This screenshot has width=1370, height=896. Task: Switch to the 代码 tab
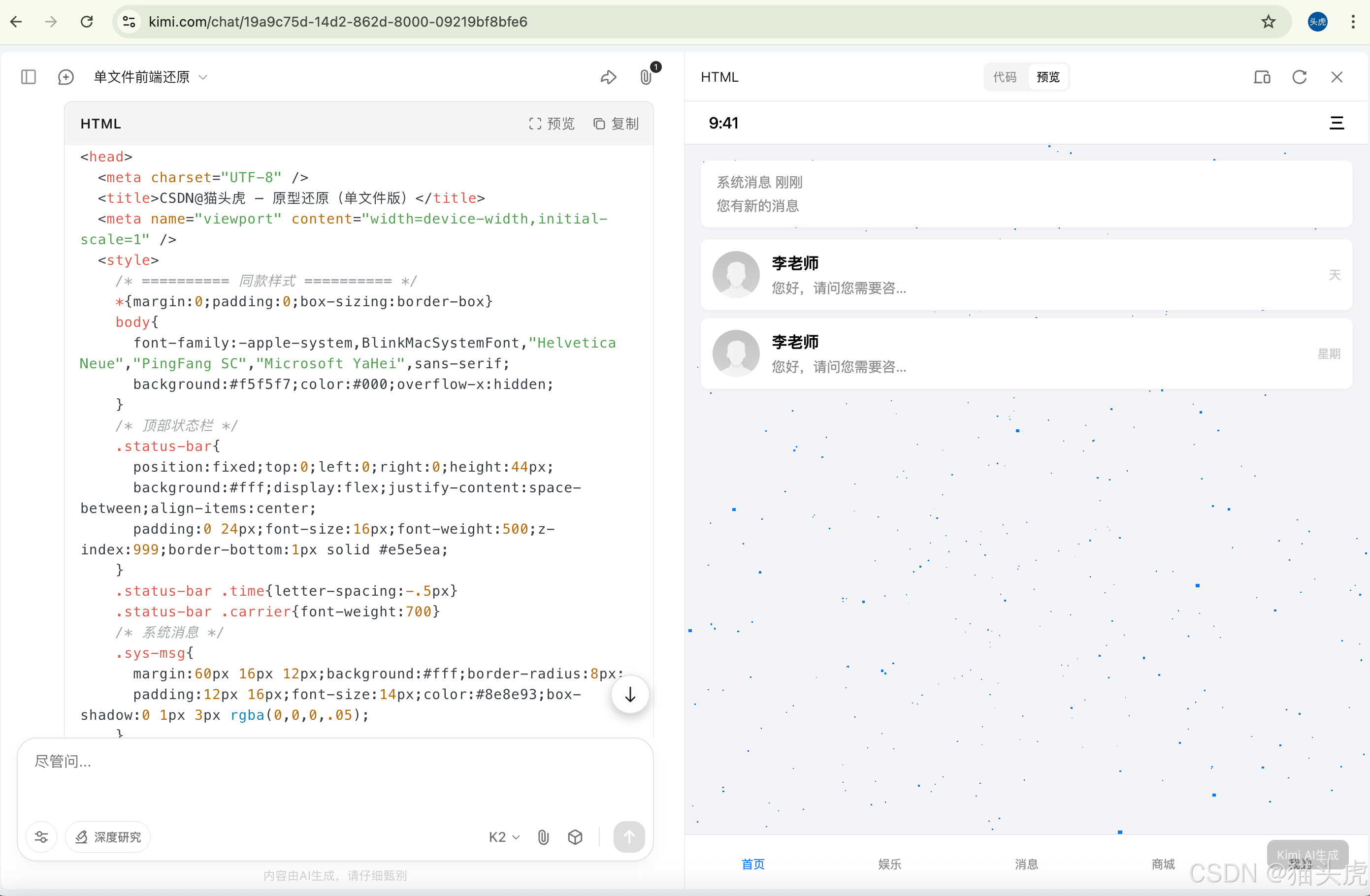[x=1005, y=77]
